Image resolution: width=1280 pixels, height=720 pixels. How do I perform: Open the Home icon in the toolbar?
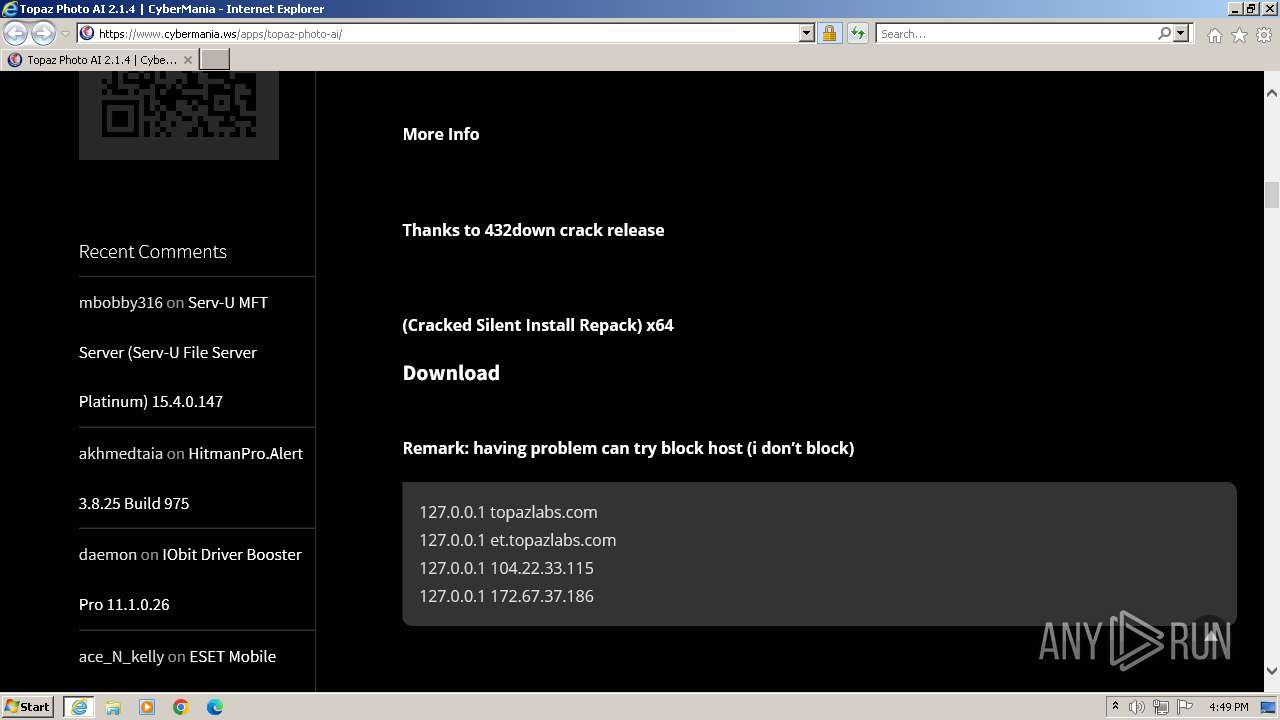(x=1214, y=35)
